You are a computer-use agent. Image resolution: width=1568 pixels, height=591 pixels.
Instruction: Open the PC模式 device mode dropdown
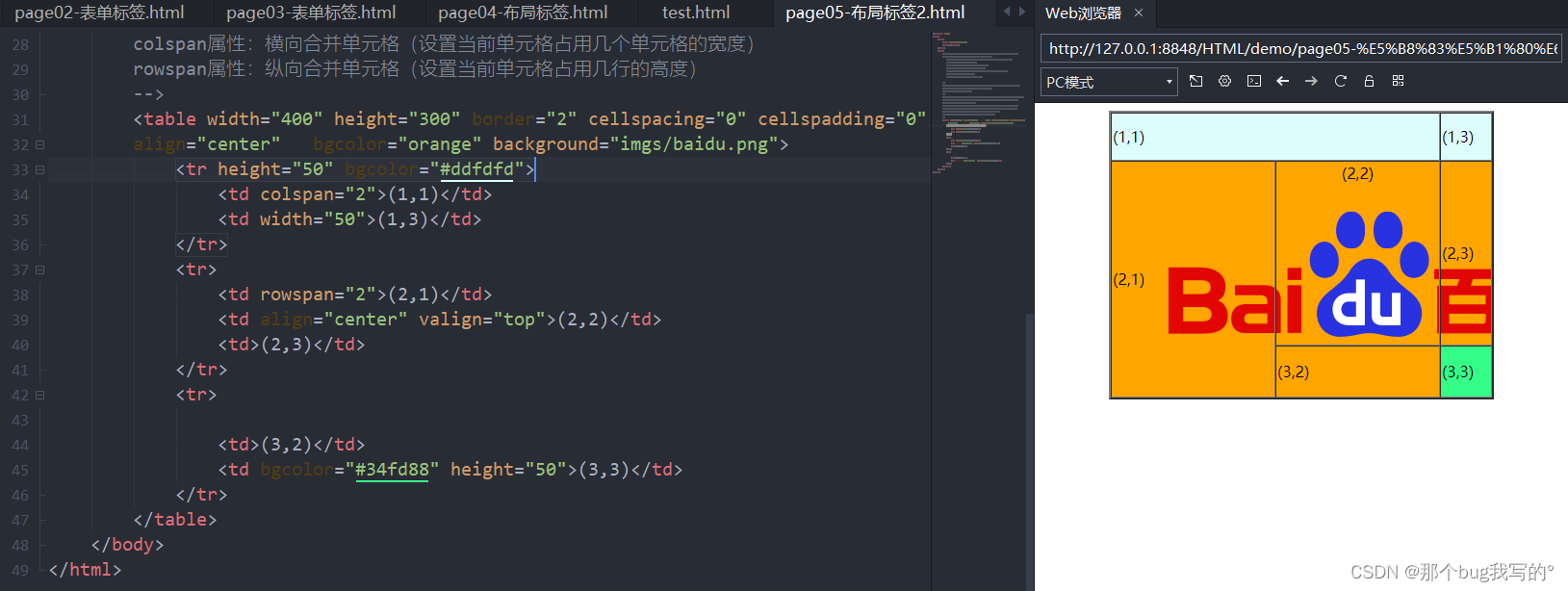1109,82
